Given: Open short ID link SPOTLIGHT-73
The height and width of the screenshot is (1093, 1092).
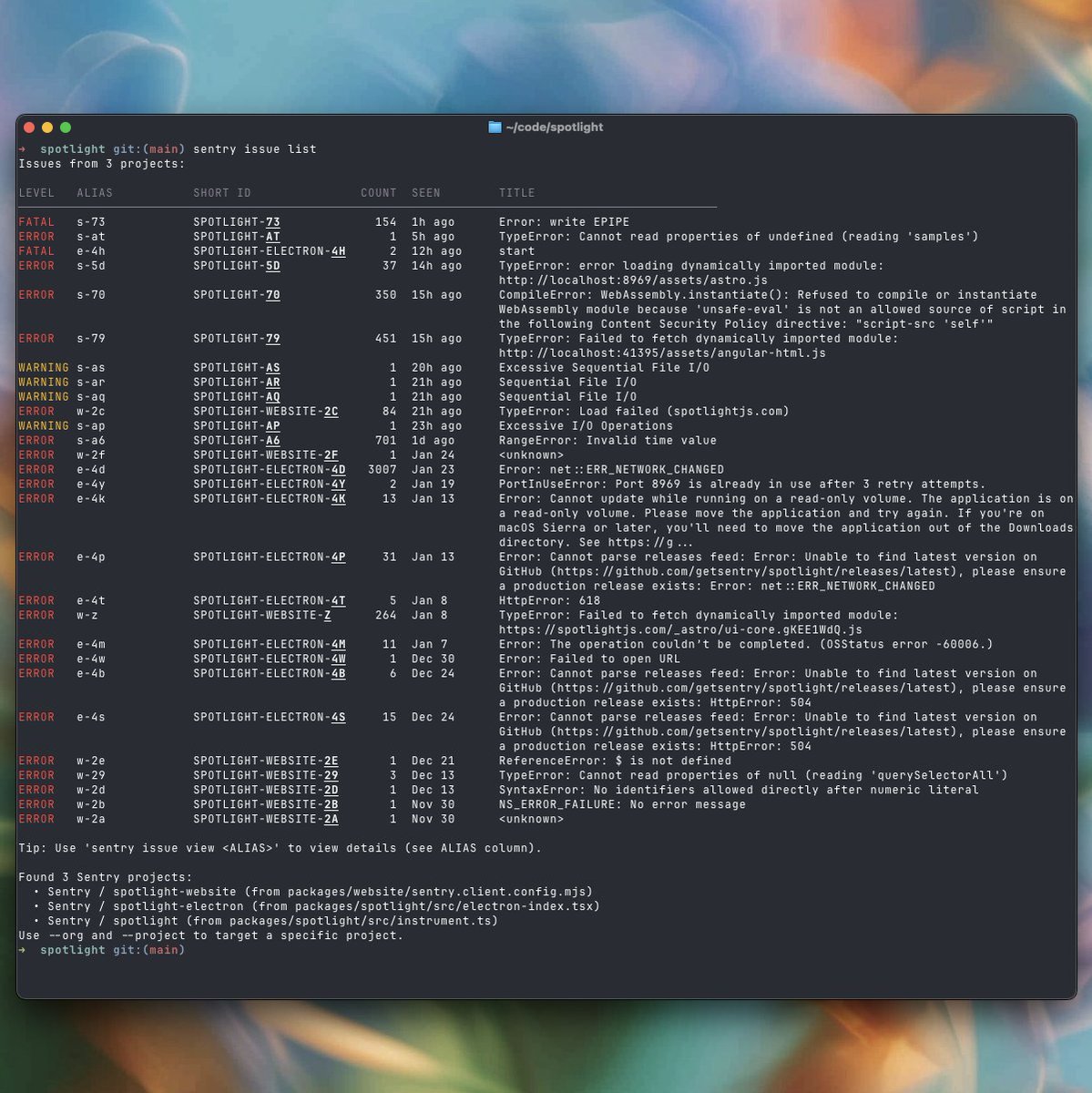Looking at the screenshot, I should [237, 222].
